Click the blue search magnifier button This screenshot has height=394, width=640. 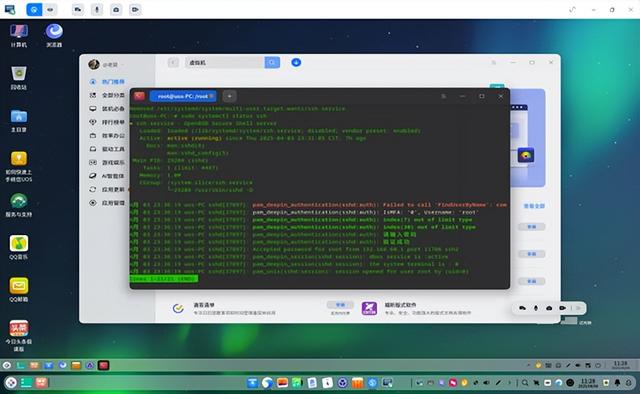click(272, 62)
